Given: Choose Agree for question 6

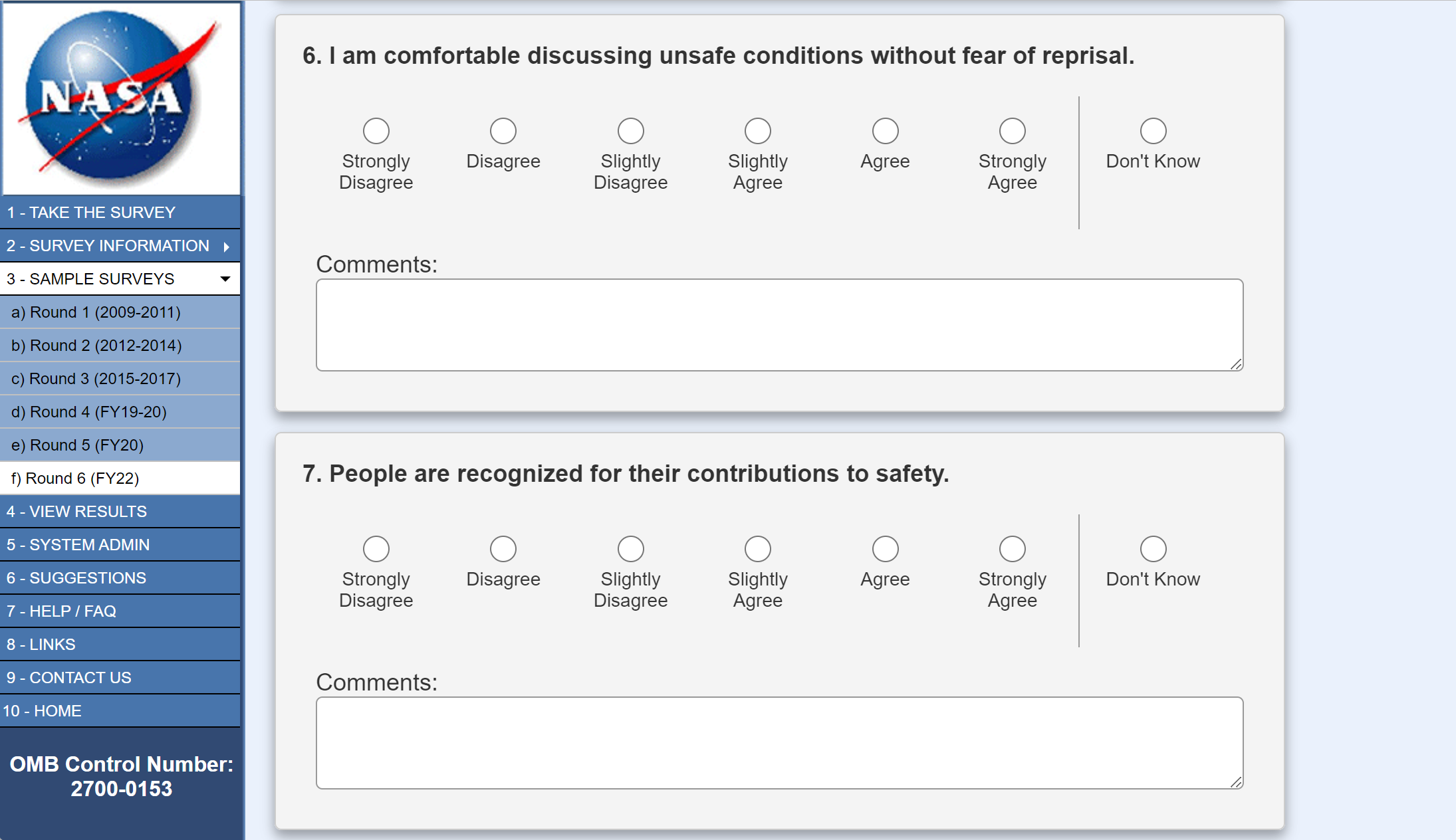Looking at the screenshot, I should point(885,131).
